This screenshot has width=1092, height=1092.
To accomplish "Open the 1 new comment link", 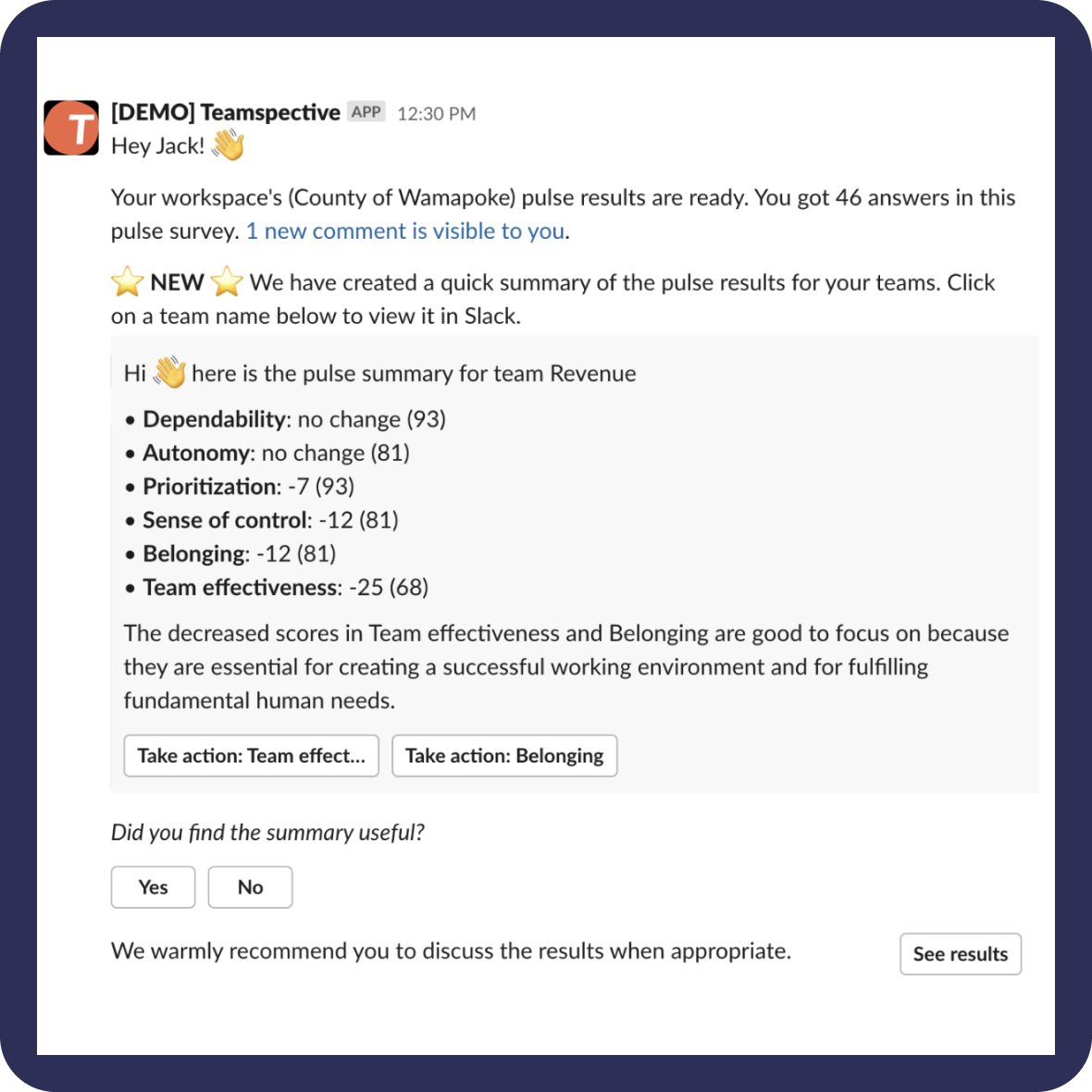I will coord(404,230).
